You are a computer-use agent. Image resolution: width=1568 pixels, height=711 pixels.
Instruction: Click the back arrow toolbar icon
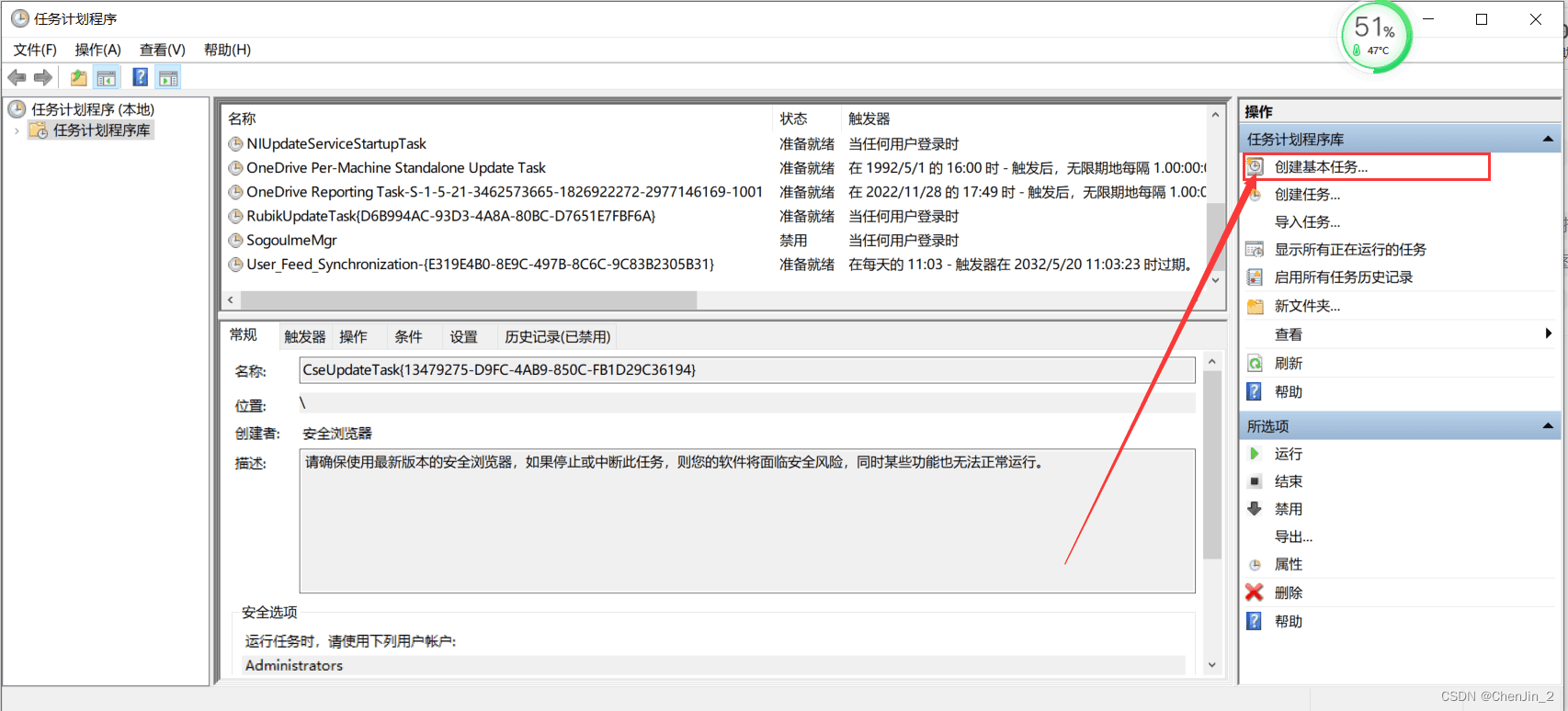click(x=17, y=78)
